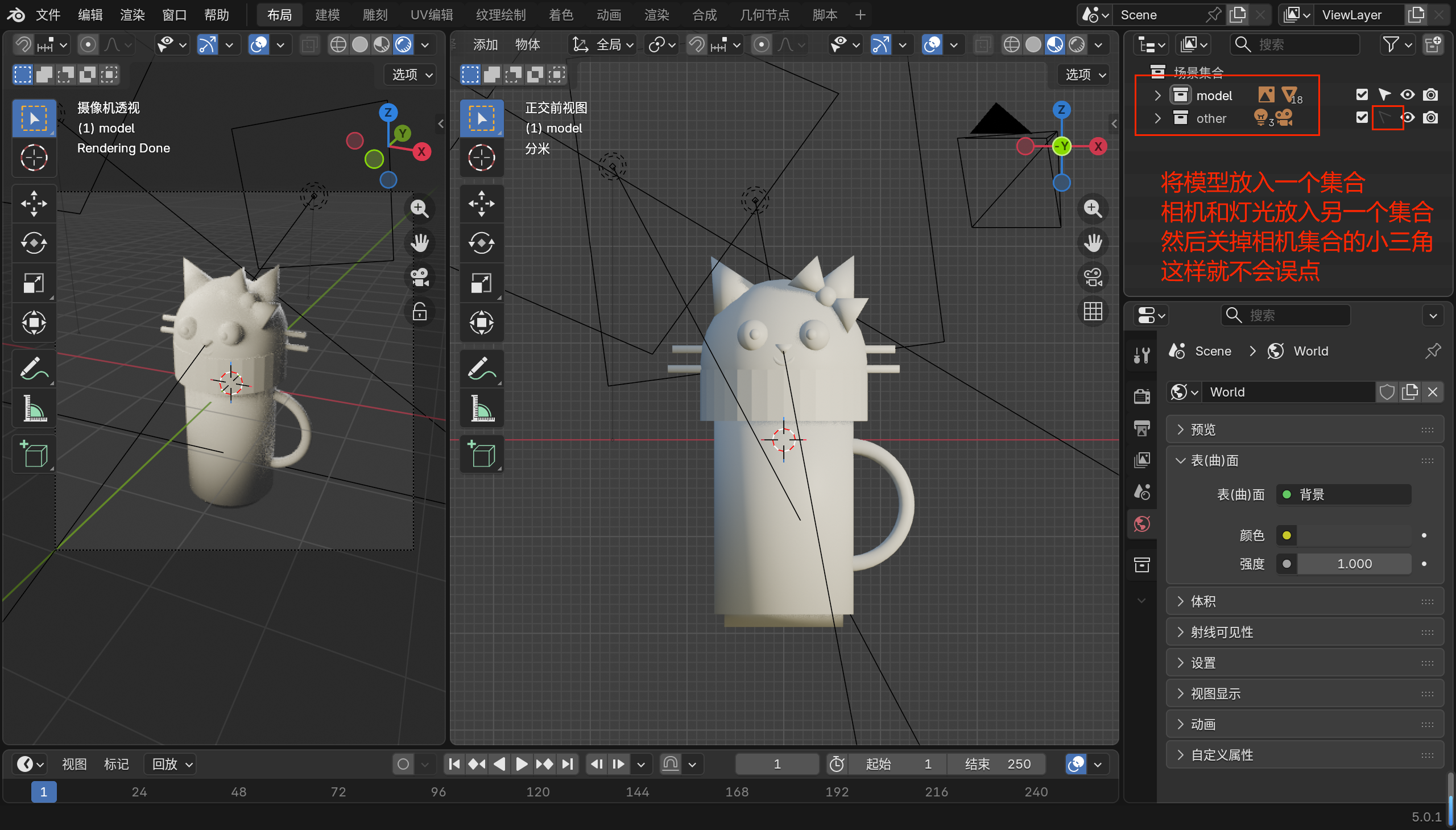Uncheck the model collection exclude checkbox
Image resolution: width=1456 pixels, height=830 pixels.
tap(1362, 94)
